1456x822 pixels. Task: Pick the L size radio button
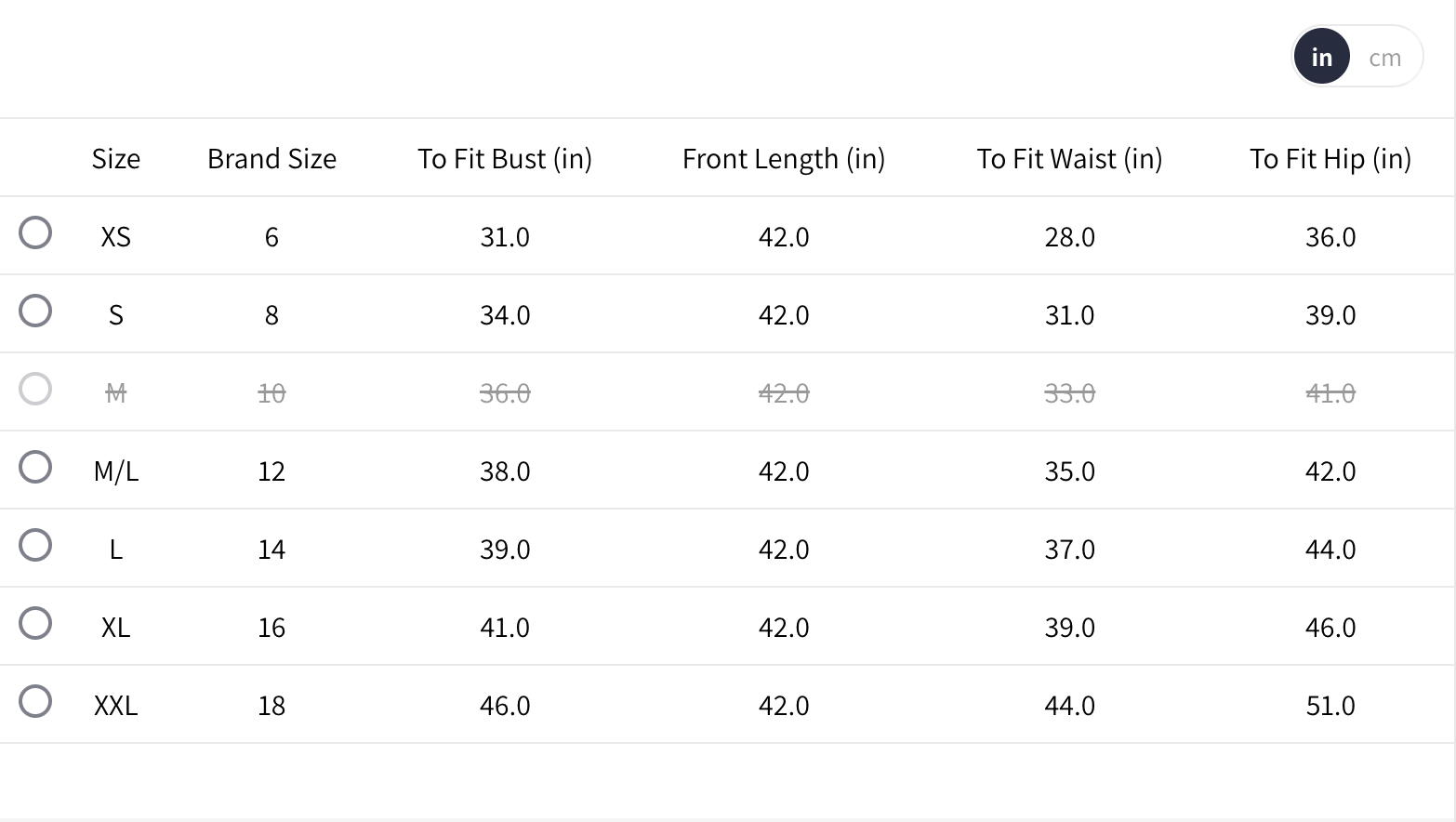(35, 545)
